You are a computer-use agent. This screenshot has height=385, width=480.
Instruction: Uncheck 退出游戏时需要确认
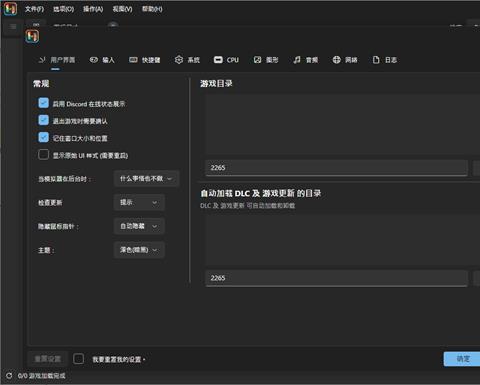43,120
